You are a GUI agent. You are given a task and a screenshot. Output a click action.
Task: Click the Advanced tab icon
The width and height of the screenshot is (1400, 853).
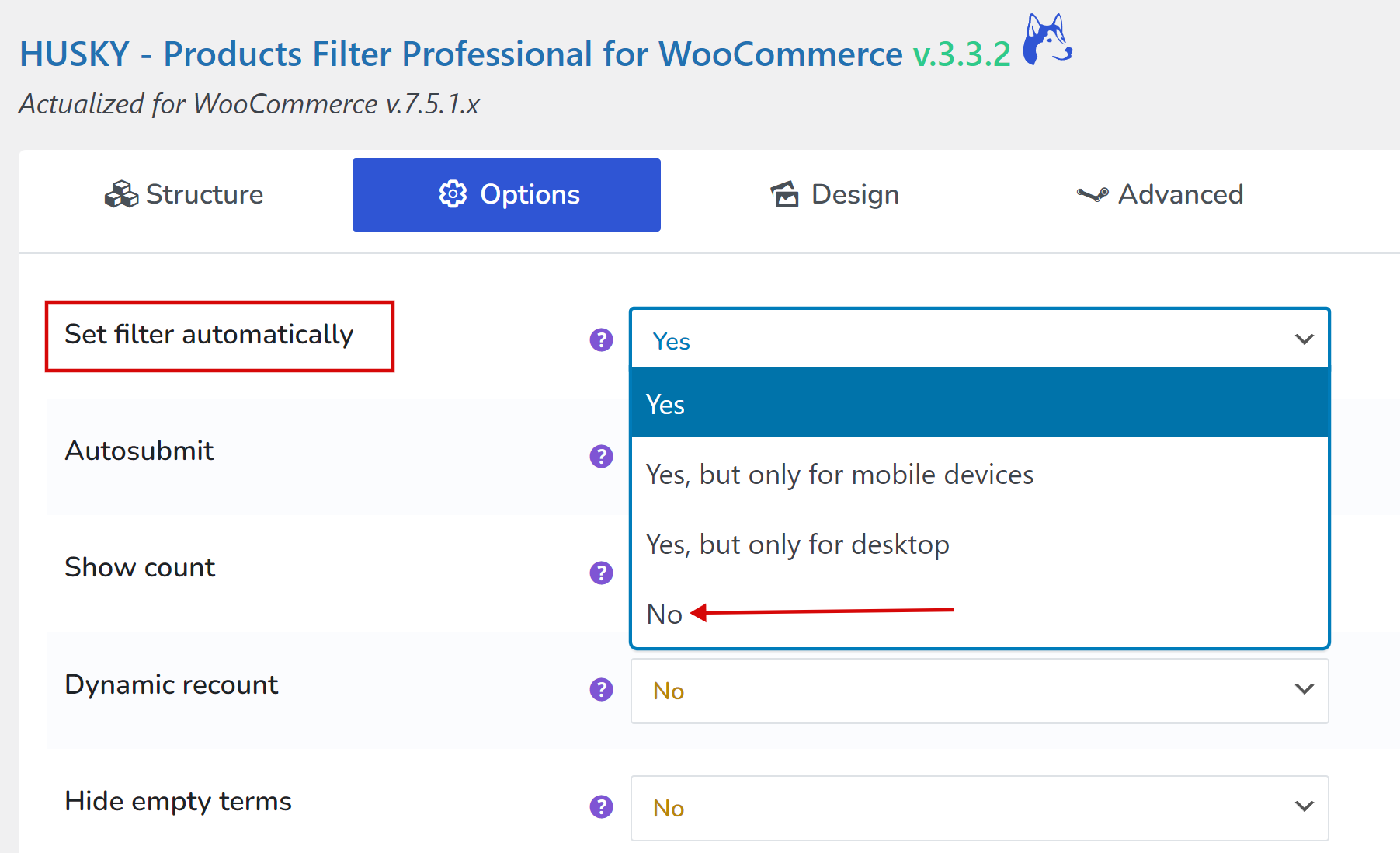(1093, 194)
